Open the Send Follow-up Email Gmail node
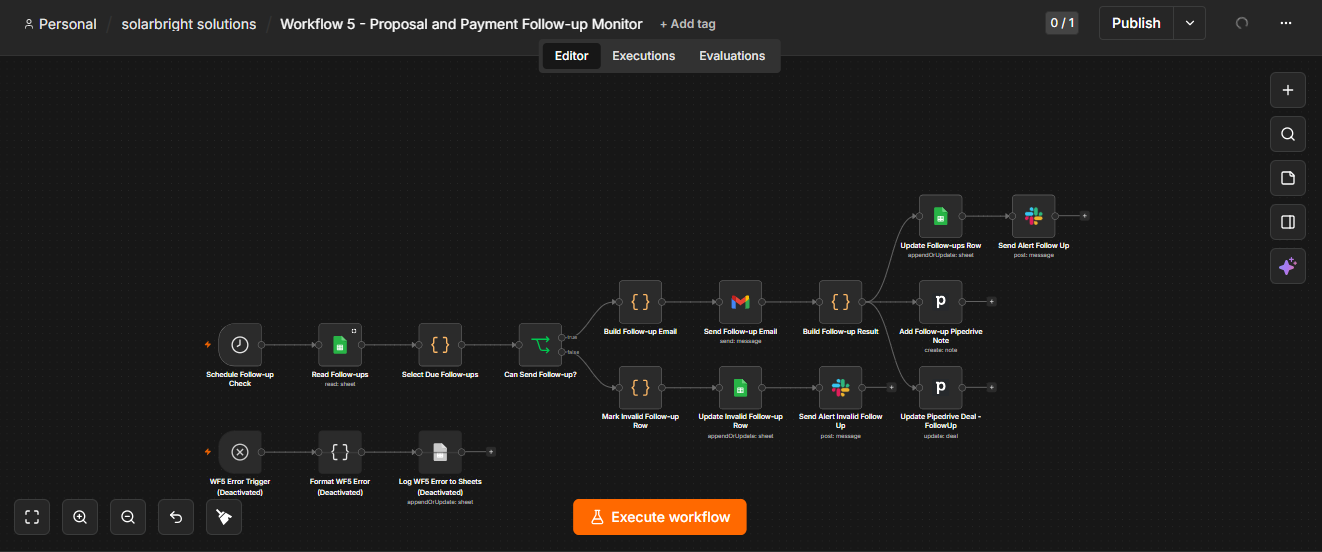1322x552 pixels. (x=740, y=301)
